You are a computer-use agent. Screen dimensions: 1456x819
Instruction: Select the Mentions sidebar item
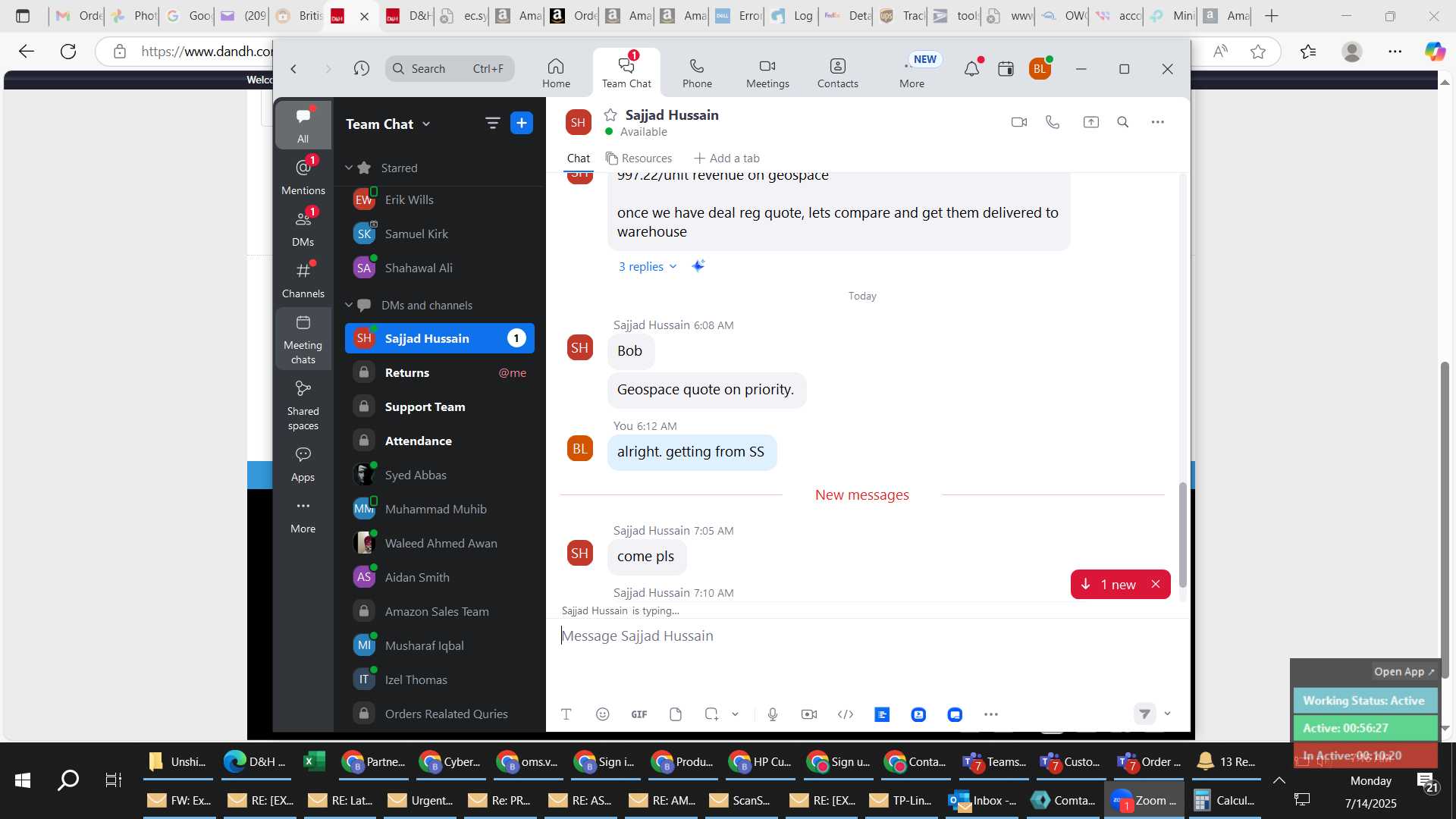(x=303, y=175)
